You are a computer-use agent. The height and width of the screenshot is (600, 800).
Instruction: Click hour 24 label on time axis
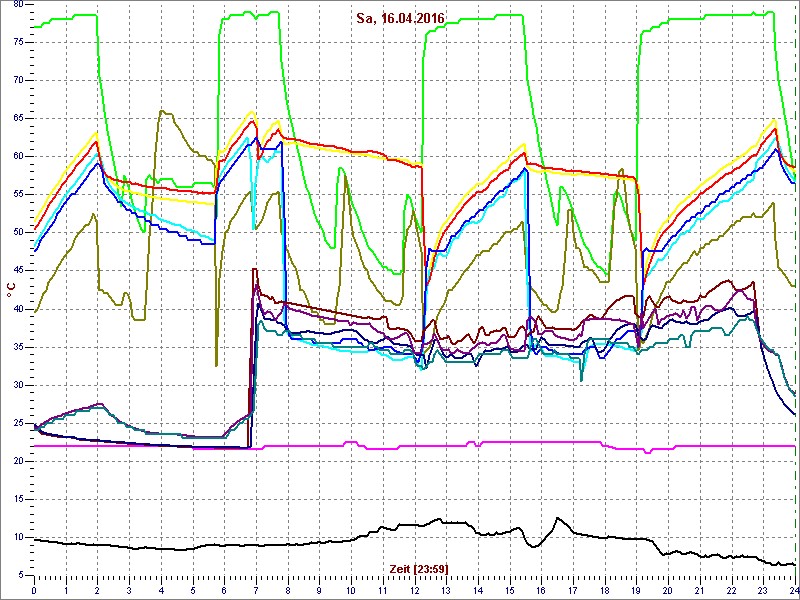tap(793, 591)
